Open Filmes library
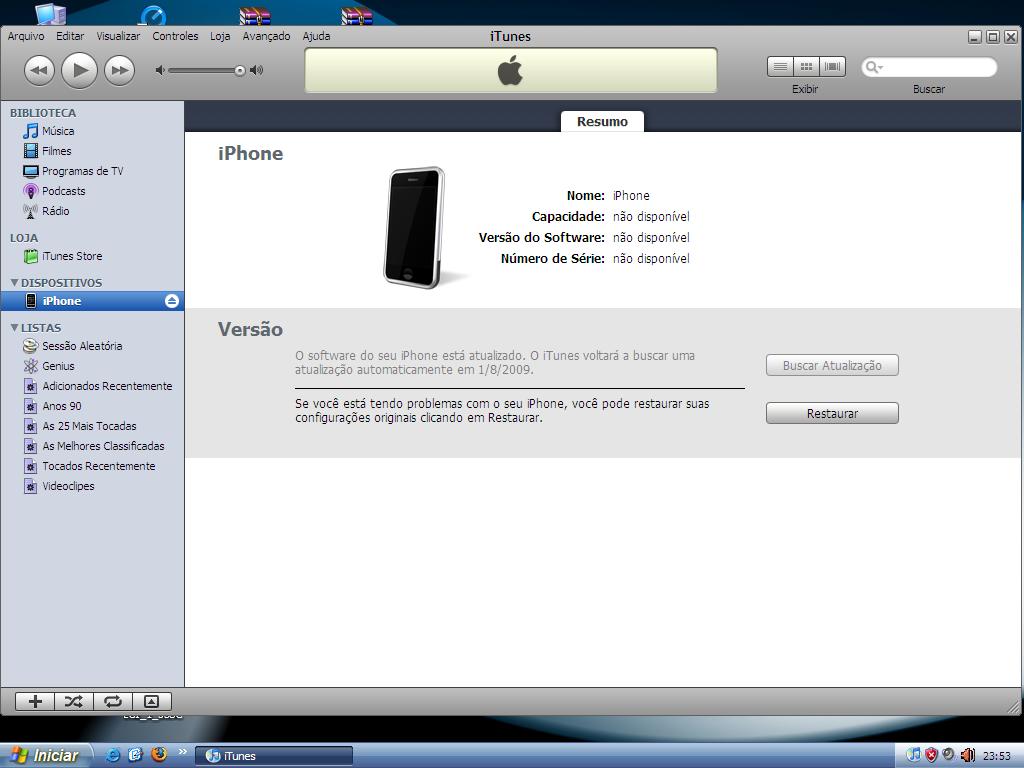This screenshot has width=1024, height=768. (92, 151)
